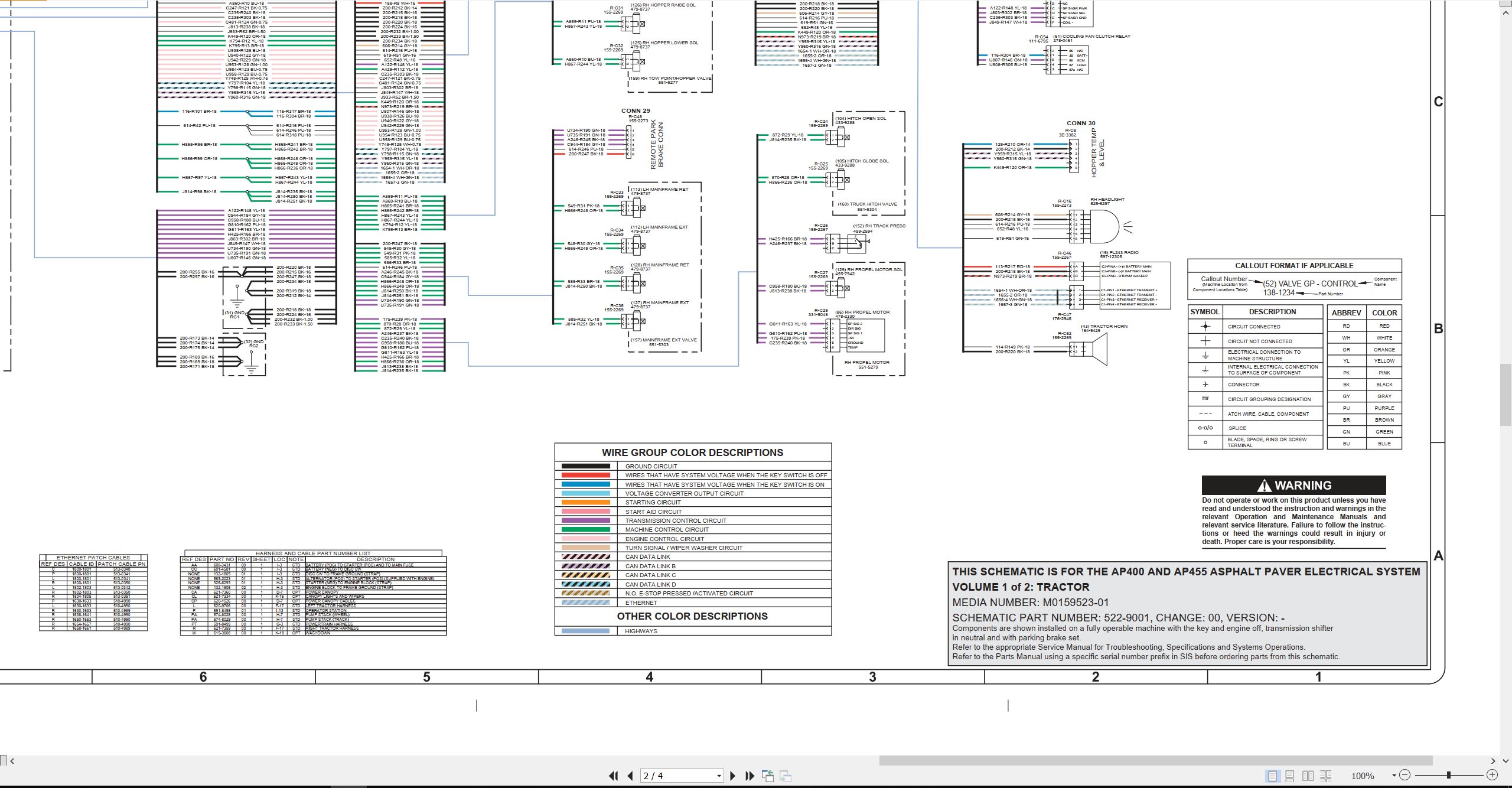Click the next view navigation icon
The image size is (1512, 788).
click(786, 776)
